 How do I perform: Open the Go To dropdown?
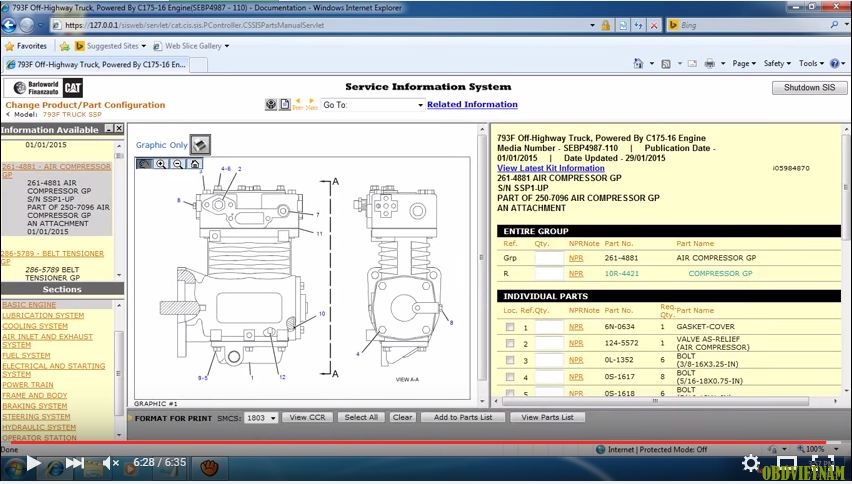[x=420, y=105]
